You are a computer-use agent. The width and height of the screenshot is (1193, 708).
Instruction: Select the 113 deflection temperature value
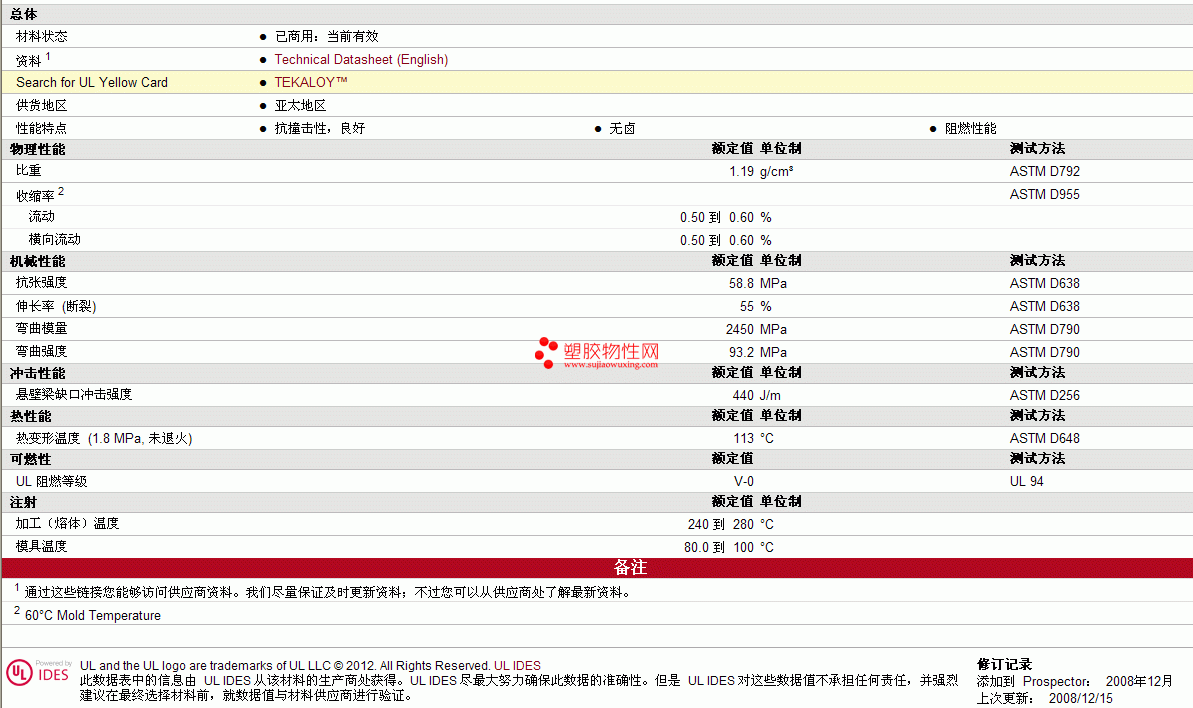743,438
